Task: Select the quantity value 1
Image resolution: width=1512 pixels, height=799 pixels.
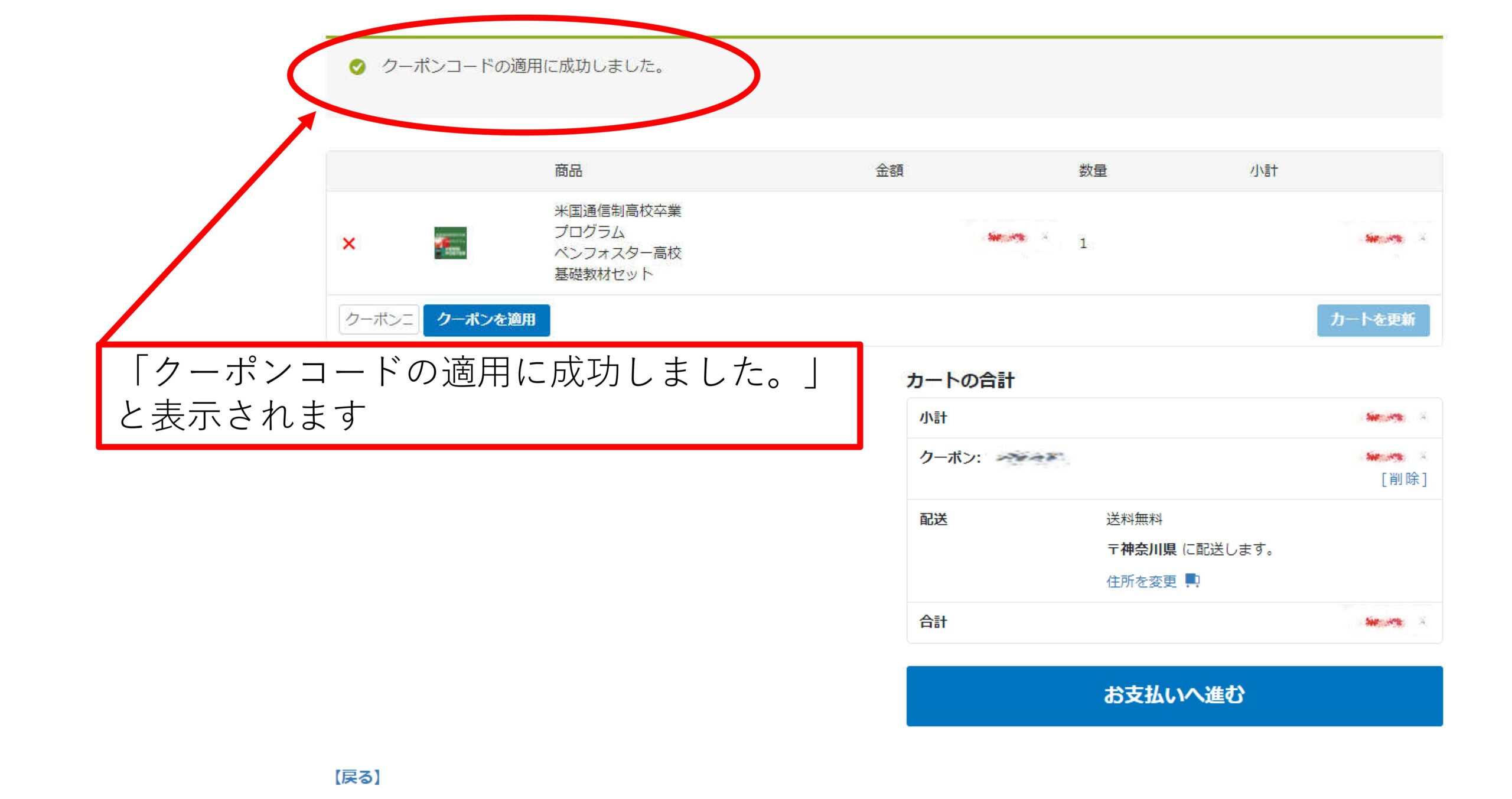Action: [x=1083, y=243]
